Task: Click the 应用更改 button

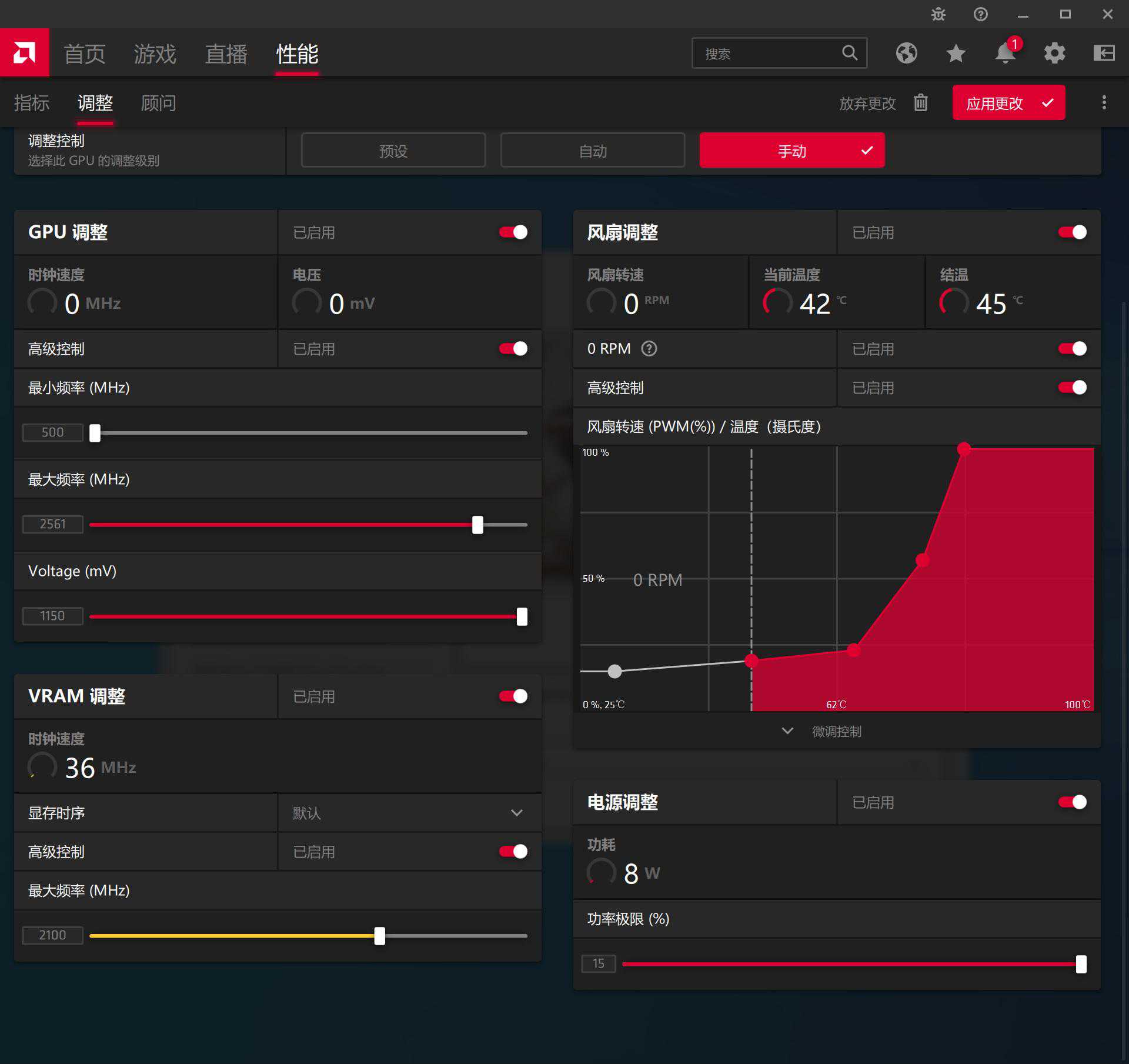Action: click(1008, 103)
